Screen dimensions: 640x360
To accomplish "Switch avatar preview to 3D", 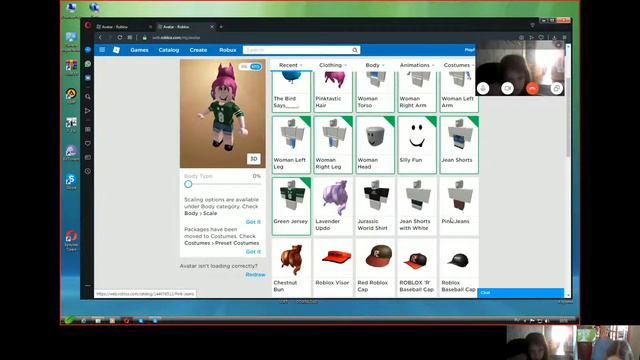I will tap(253, 159).
